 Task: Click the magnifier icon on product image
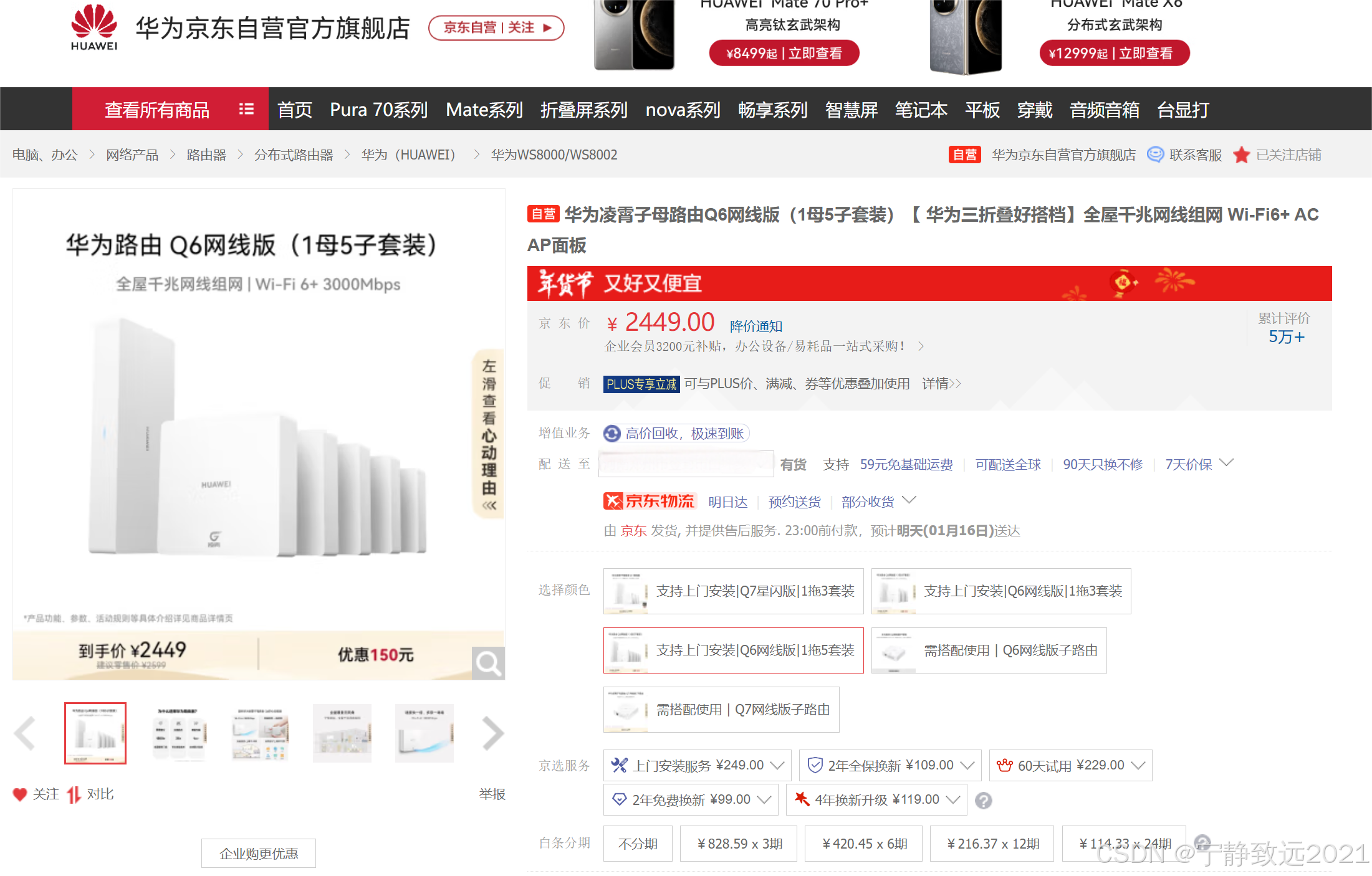click(x=487, y=664)
